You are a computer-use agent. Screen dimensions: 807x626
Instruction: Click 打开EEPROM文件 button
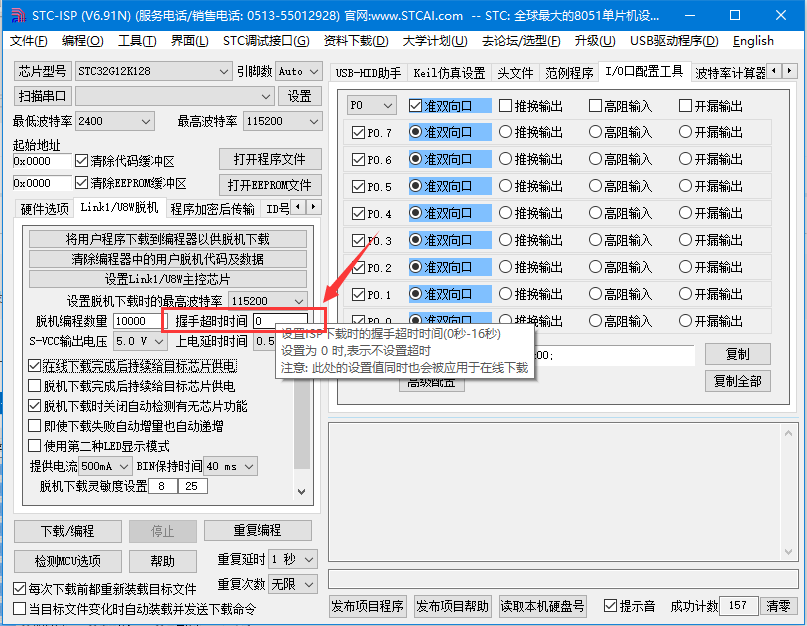coord(270,185)
